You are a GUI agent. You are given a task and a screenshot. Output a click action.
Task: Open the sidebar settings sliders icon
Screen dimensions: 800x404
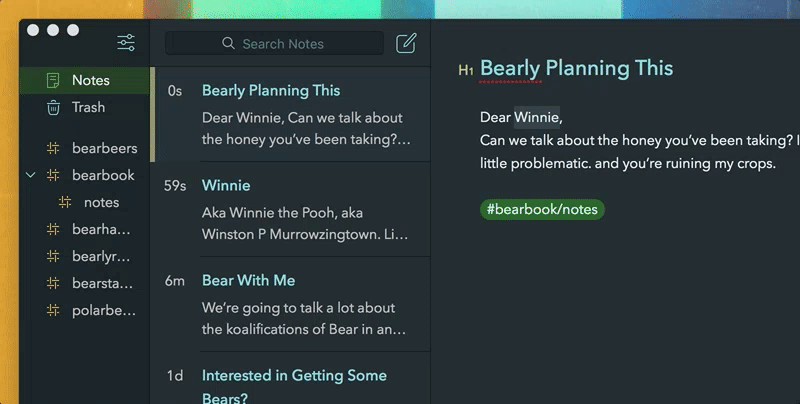[126, 42]
